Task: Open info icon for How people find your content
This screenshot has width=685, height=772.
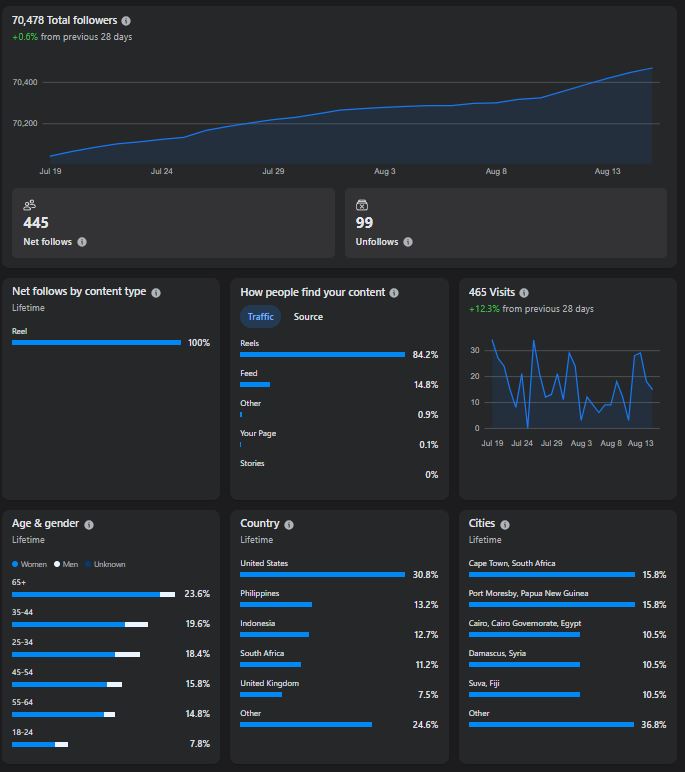Action: (x=394, y=293)
